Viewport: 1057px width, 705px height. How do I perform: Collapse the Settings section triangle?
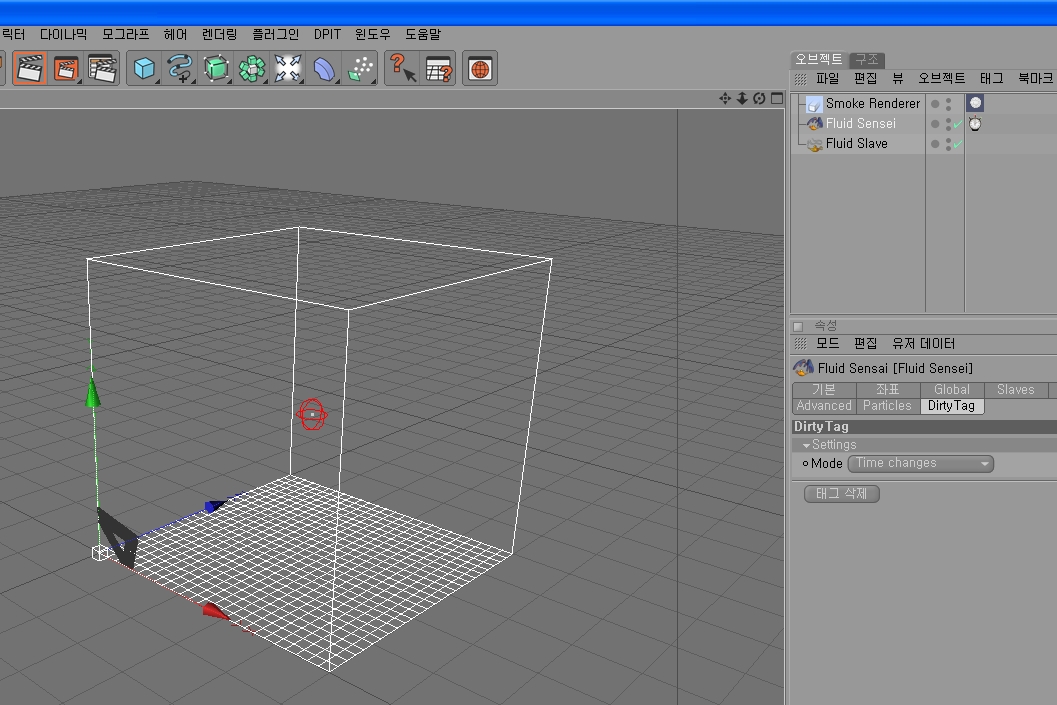coord(806,446)
